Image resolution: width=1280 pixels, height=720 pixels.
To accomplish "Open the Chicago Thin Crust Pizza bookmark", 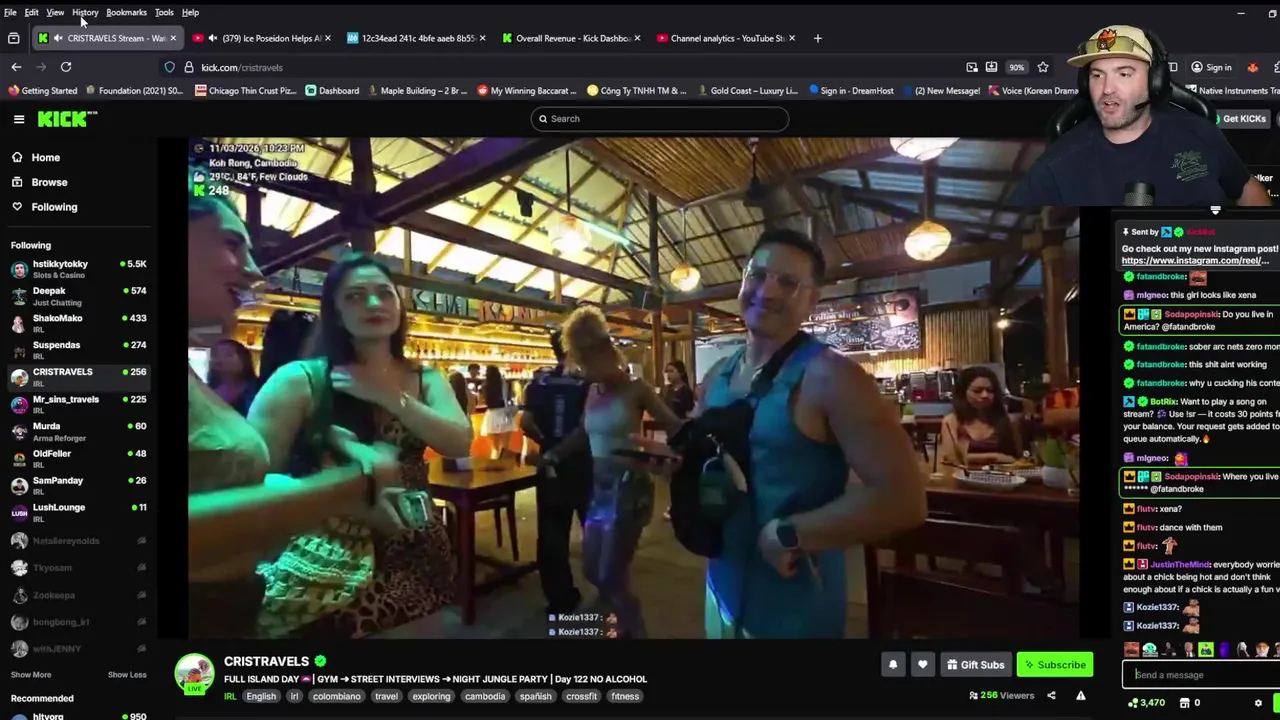I will [245, 90].
